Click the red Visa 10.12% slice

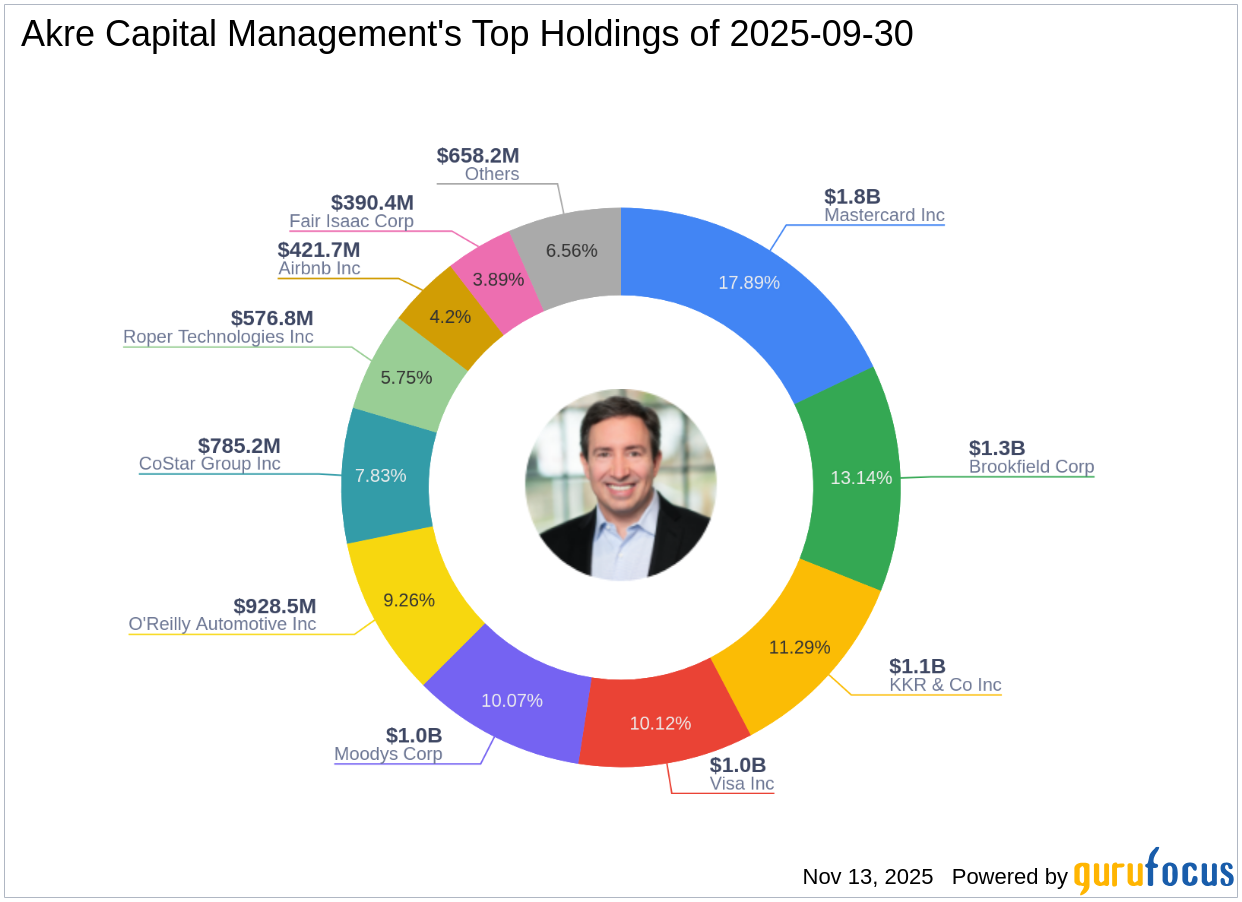coord(660,722)
